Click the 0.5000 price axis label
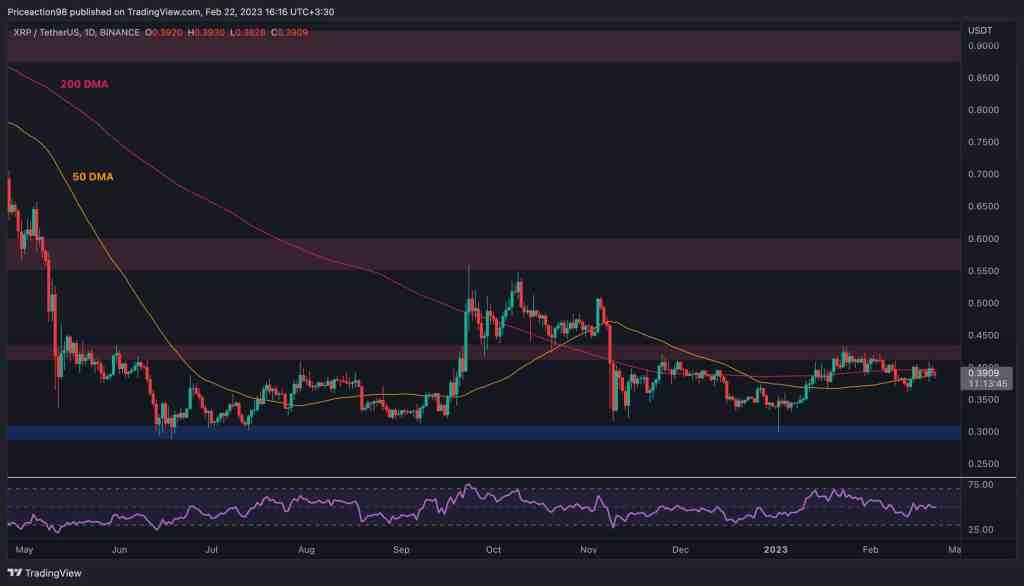 pyautogui.click(x=983, y=303)
